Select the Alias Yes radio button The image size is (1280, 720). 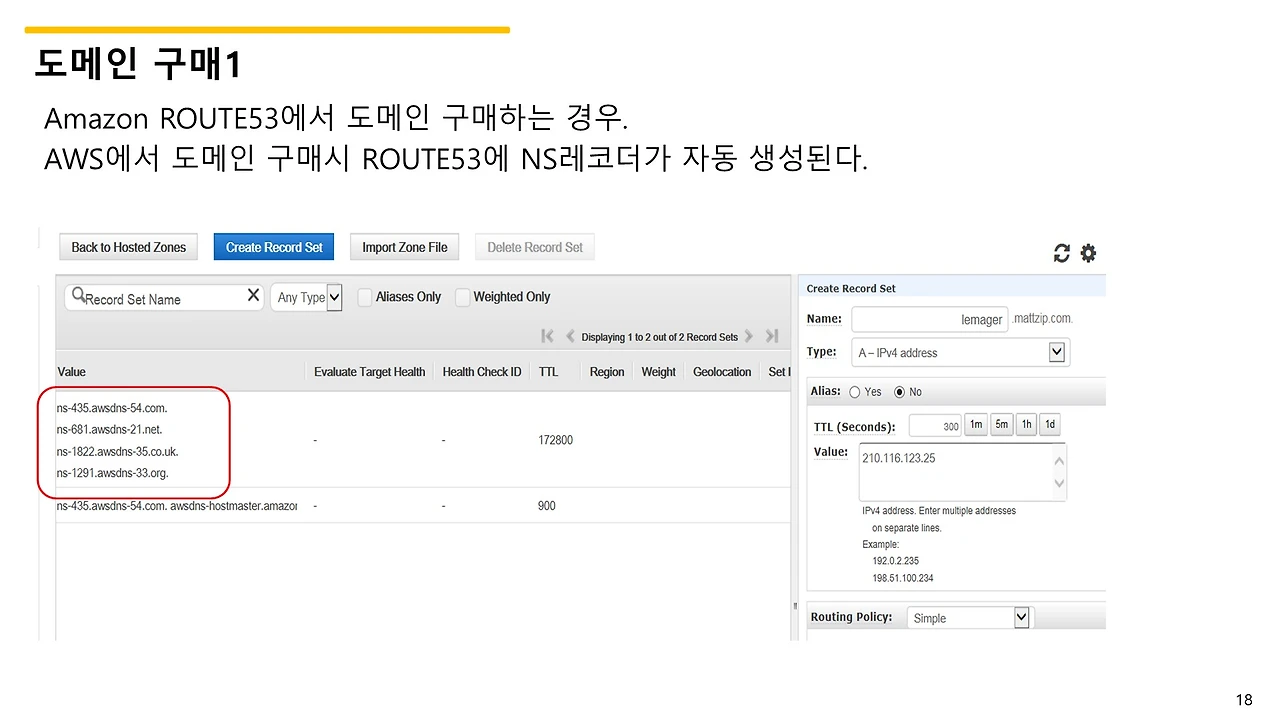click(x=854, y=392)
